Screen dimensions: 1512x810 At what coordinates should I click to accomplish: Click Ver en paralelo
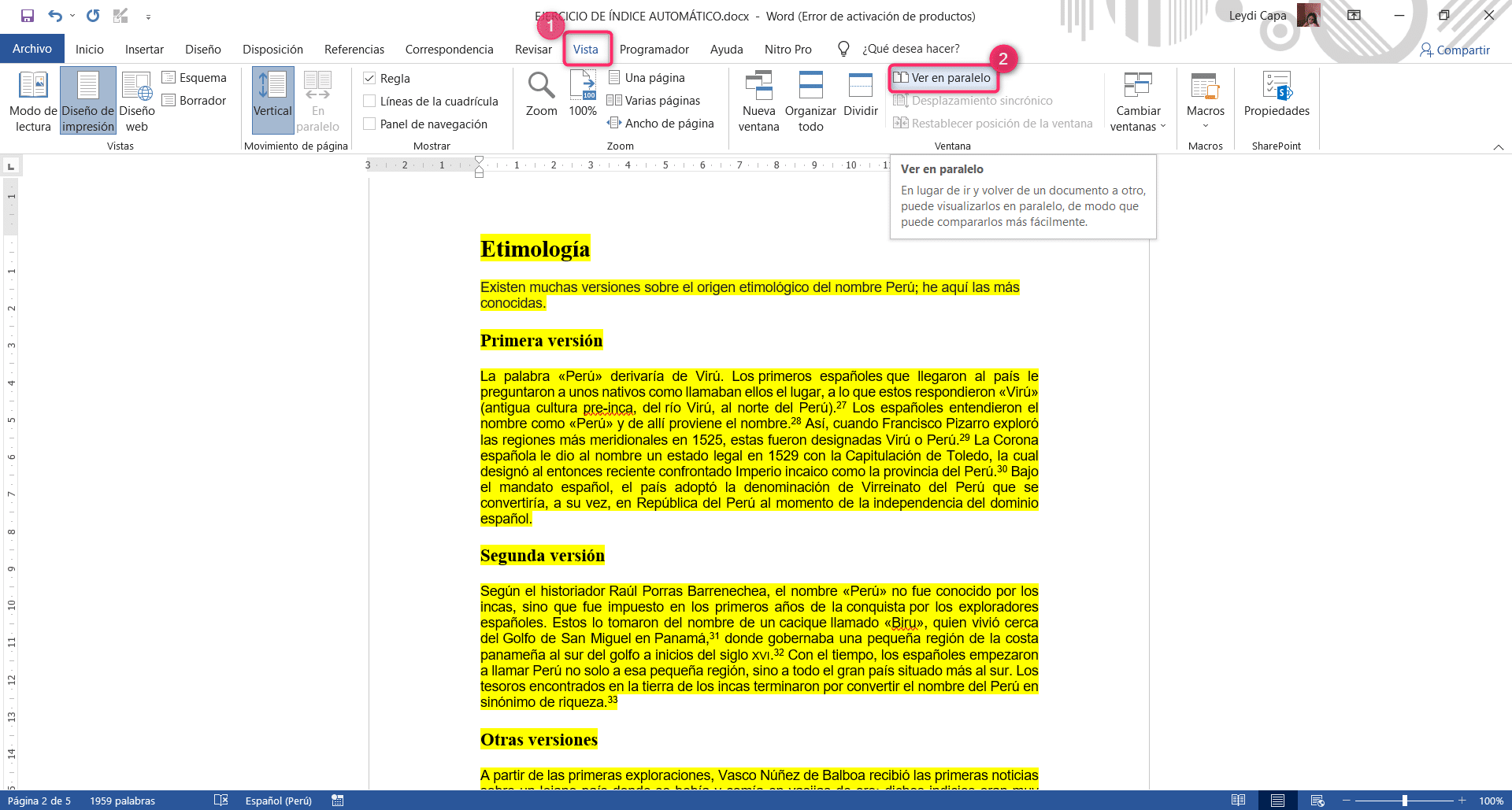tap(943, 78)
